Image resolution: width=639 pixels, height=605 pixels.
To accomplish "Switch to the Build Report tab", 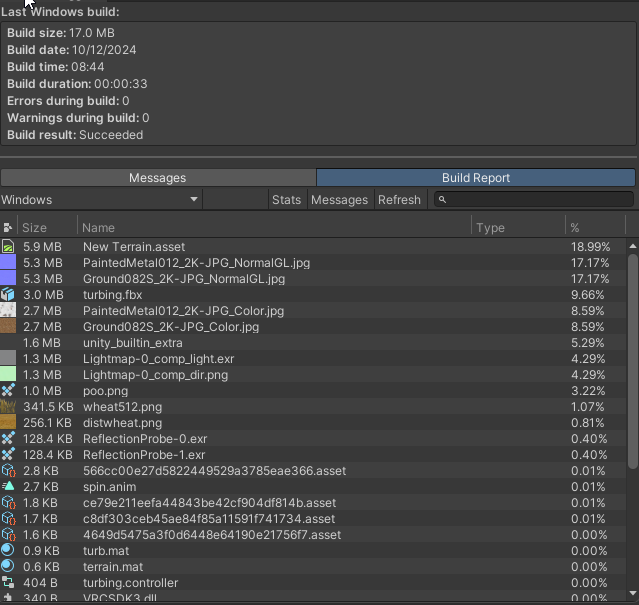I will (x=476, y=178).
